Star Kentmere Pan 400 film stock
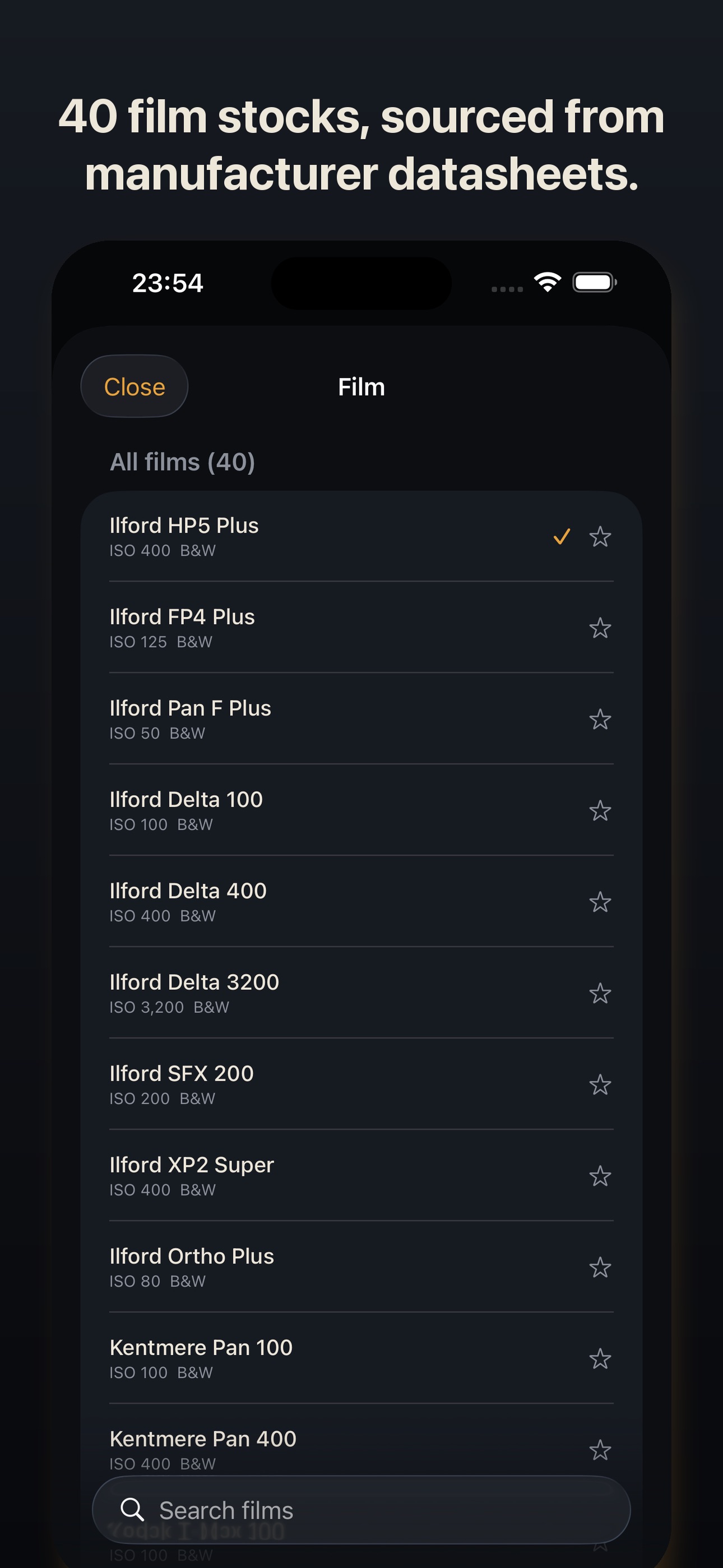 [x=600, y=1449]
